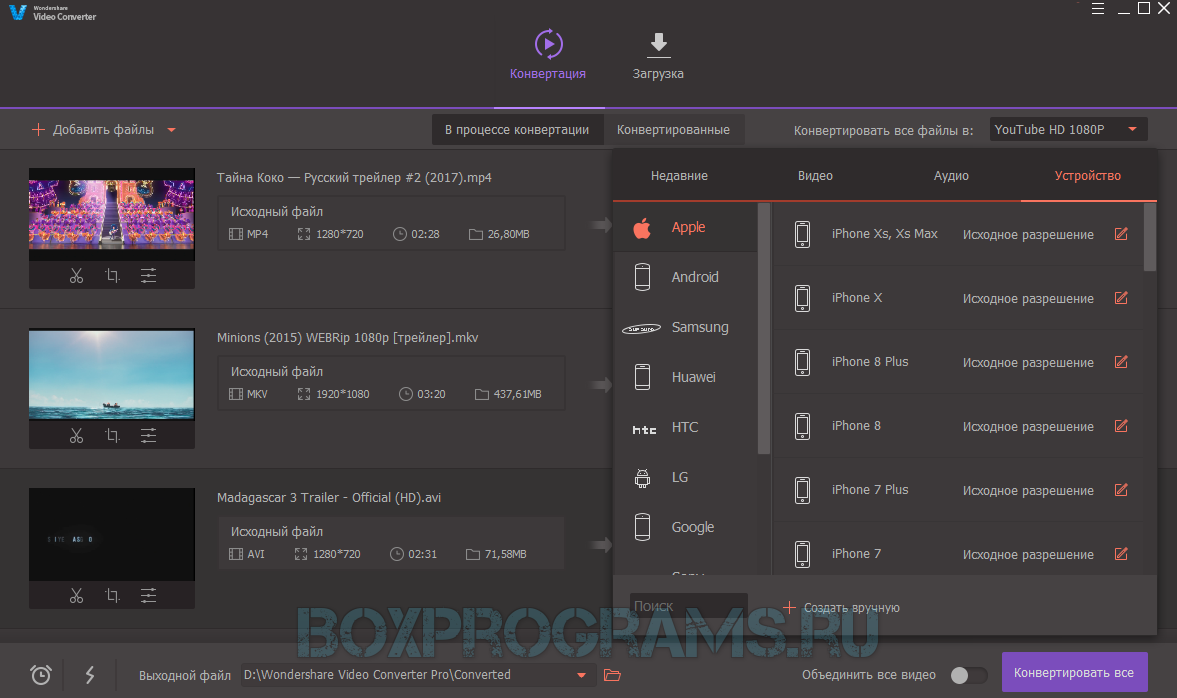Click the Поиск search field
1177x698 pixels.
(x=688, y=606)
